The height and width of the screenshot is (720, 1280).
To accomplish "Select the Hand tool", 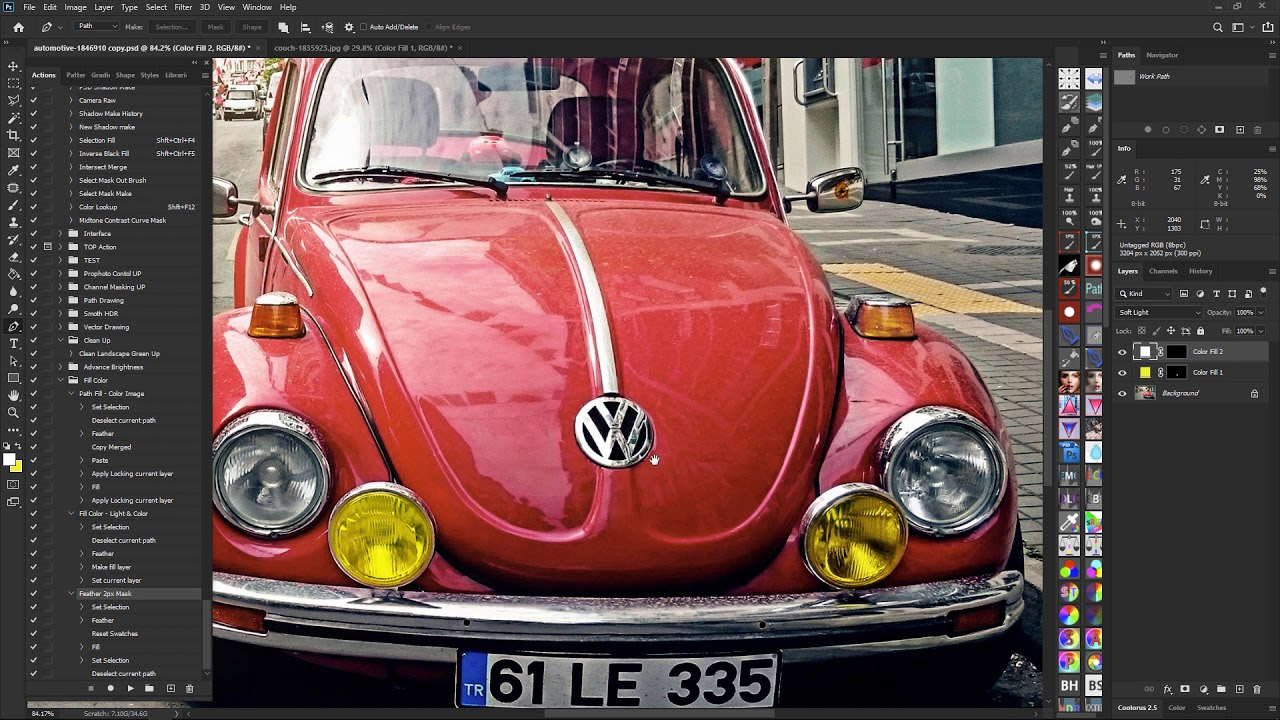I will [x=13, y=396].
